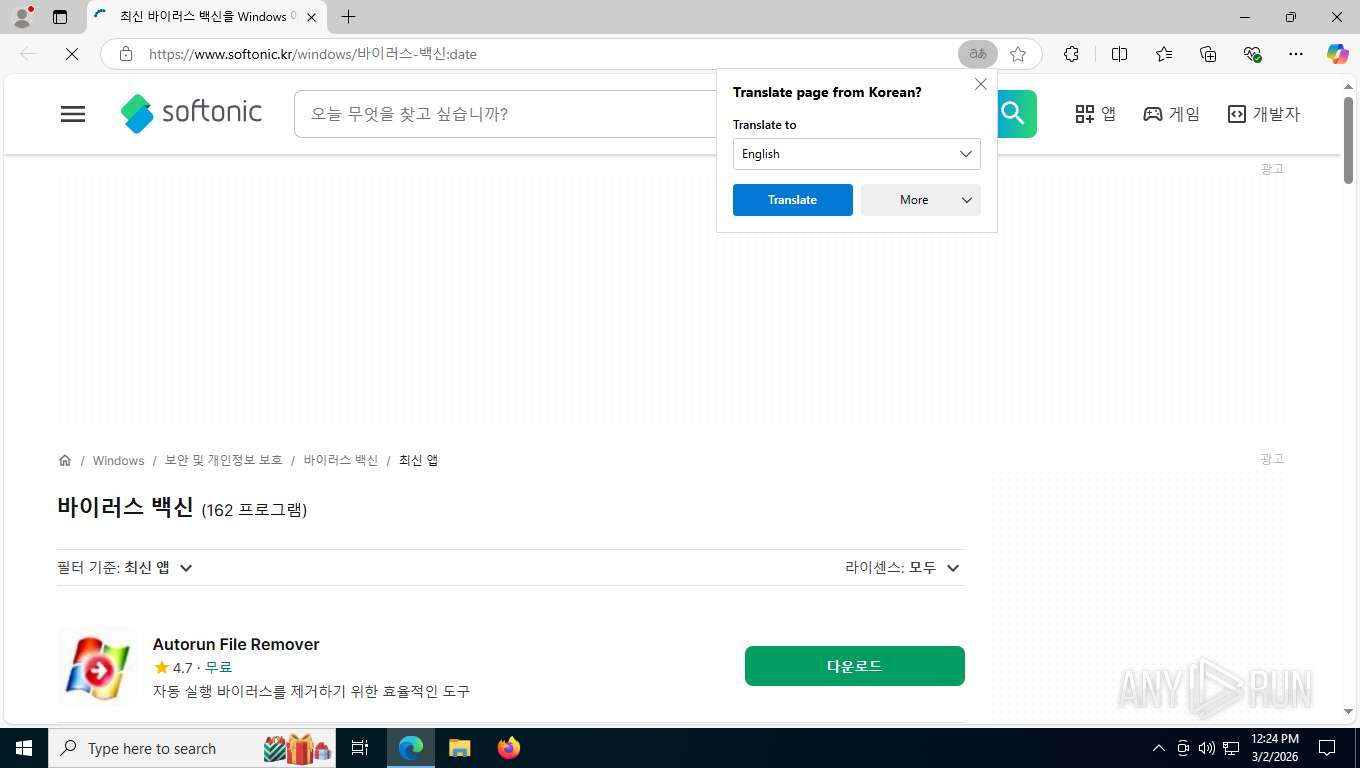Click the Softonic logo
Viewport: 1360px width, 768px height.
coord(191,113)
